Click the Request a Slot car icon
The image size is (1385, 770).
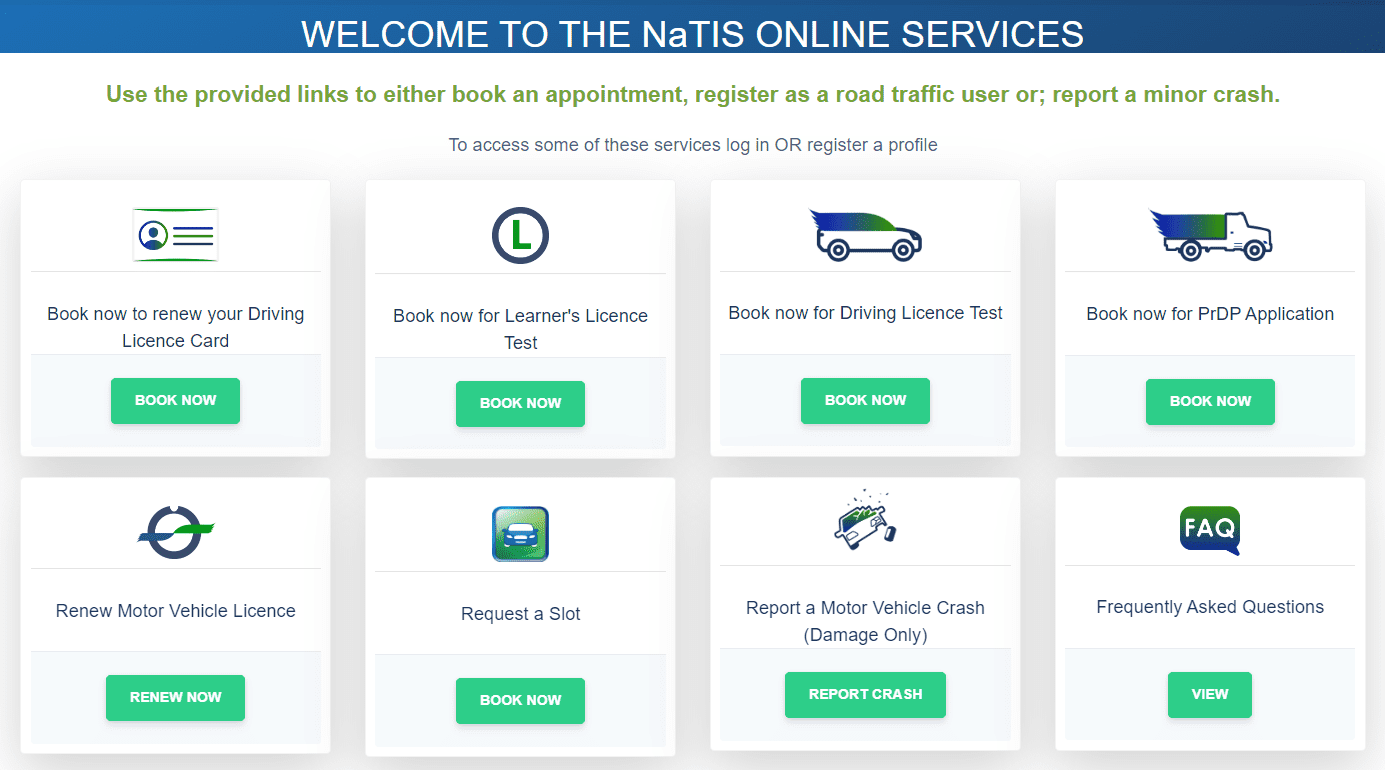tap(520, 533)
